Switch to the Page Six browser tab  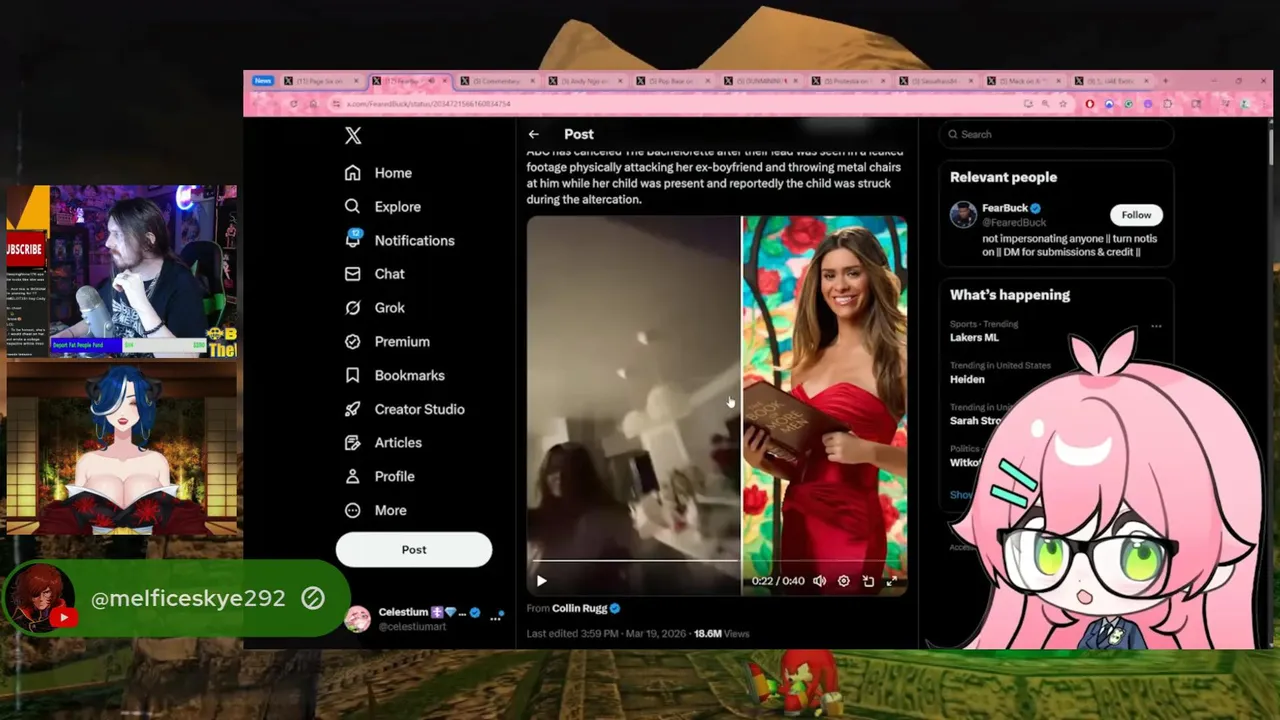point(320,81)
